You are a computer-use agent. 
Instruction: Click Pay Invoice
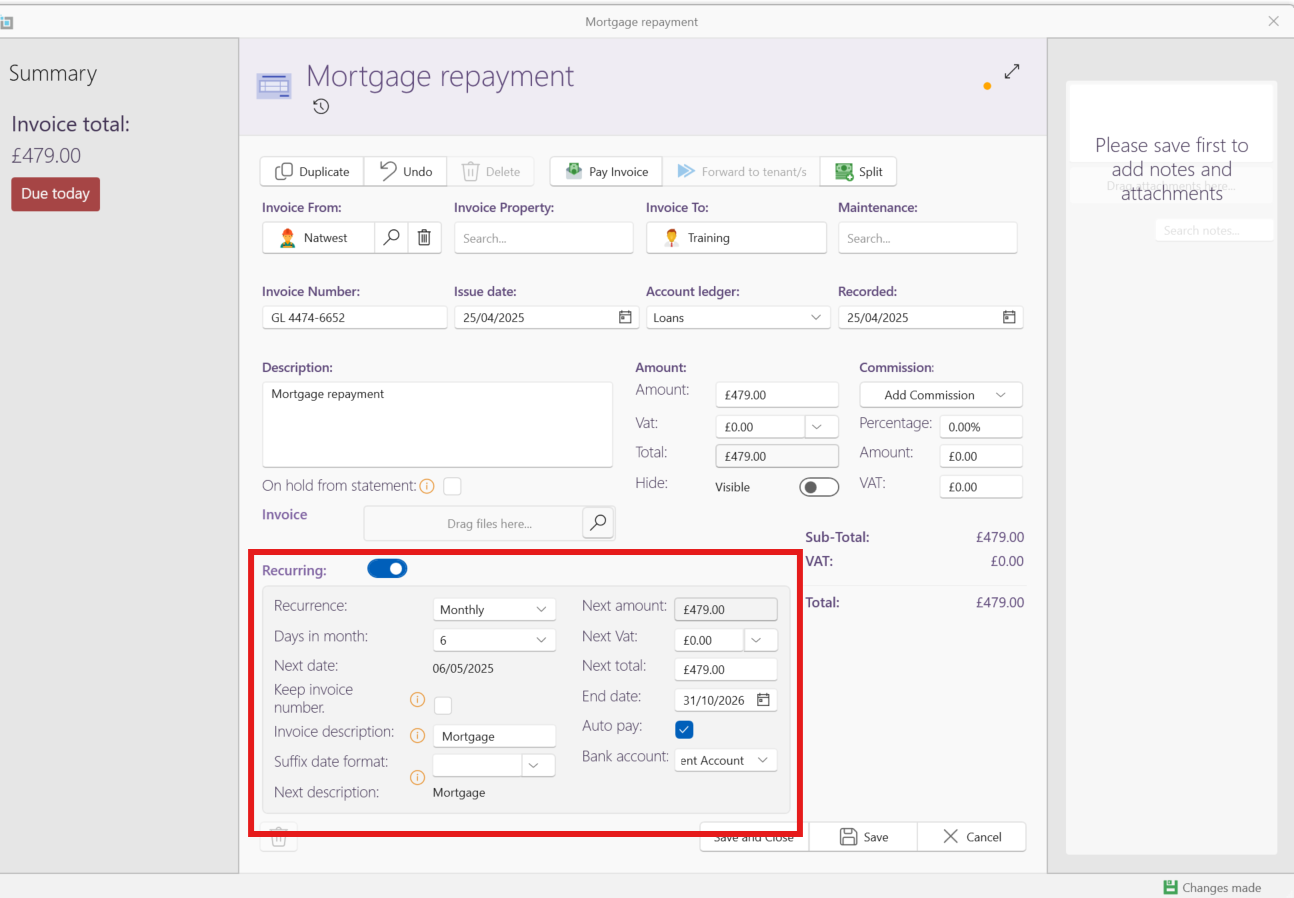coord(607,172)
